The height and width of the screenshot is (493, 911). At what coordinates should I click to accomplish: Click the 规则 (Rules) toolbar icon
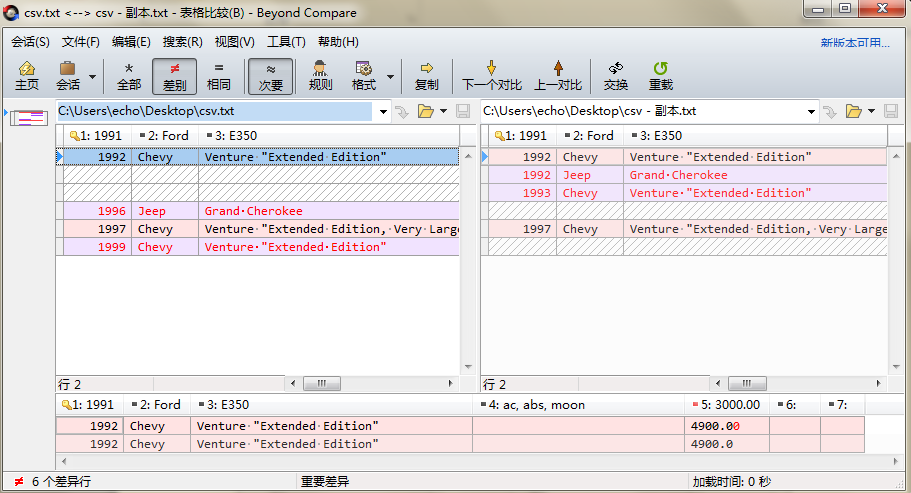[x=320, y=75]
